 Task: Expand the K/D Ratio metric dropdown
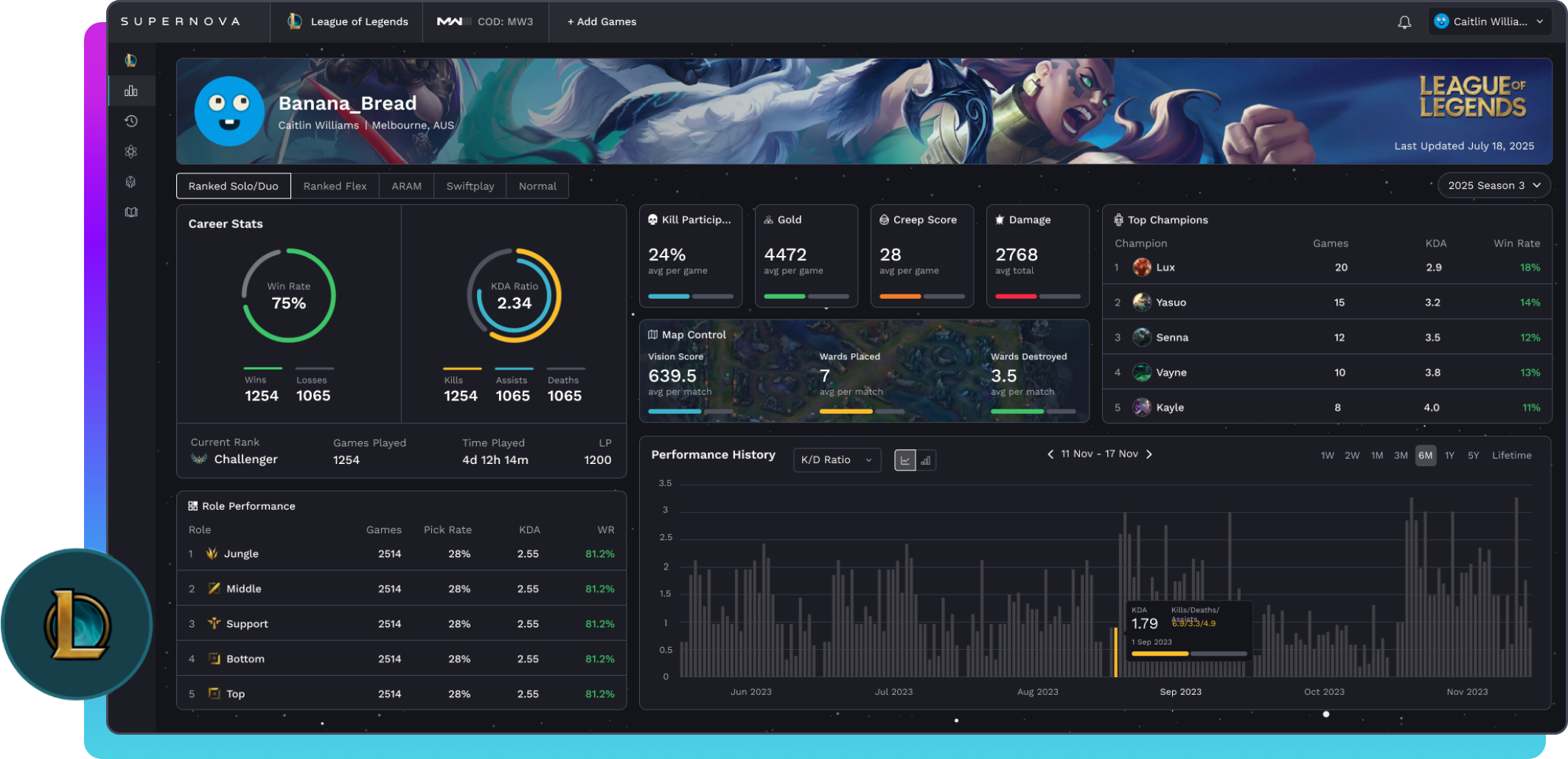837,460
